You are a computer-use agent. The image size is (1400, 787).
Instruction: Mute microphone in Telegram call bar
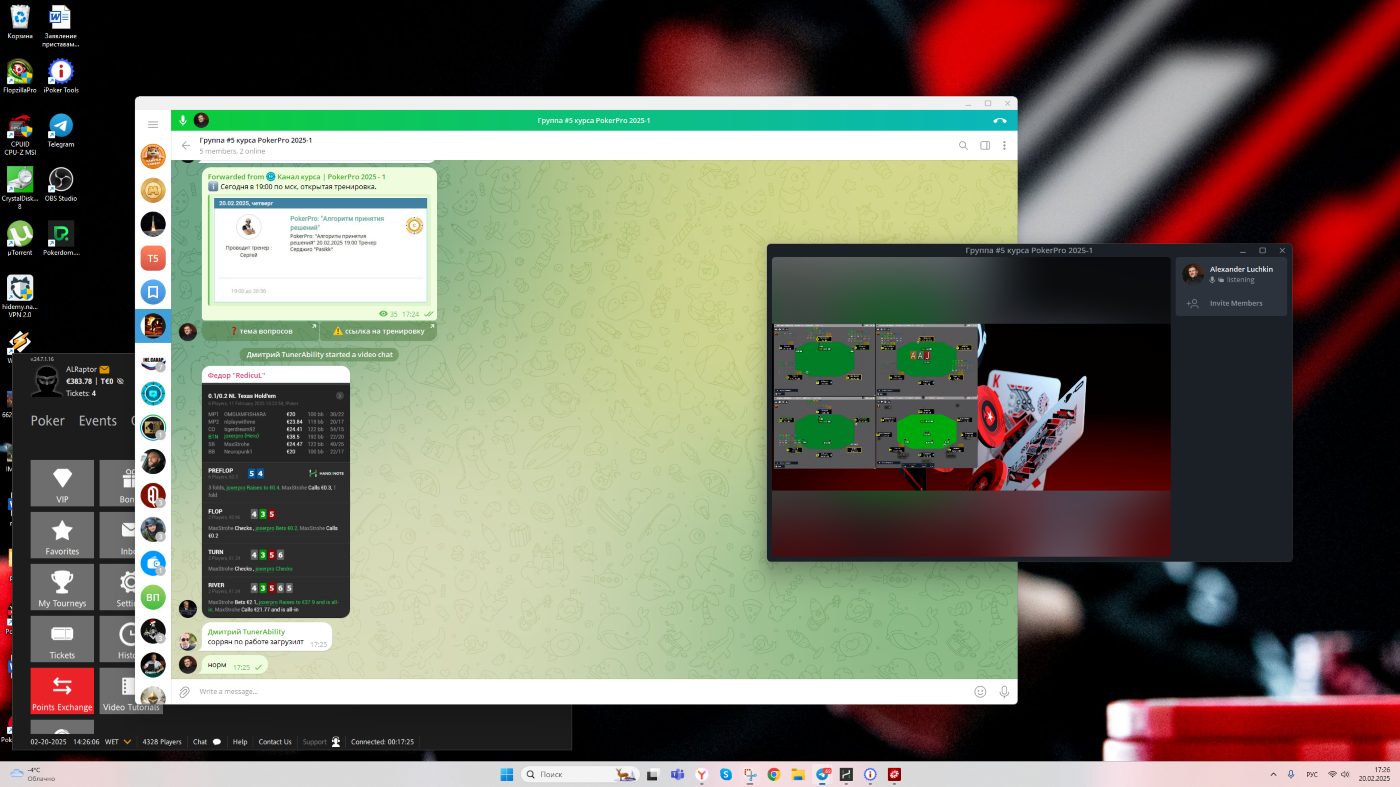click(x=183, y=120)
